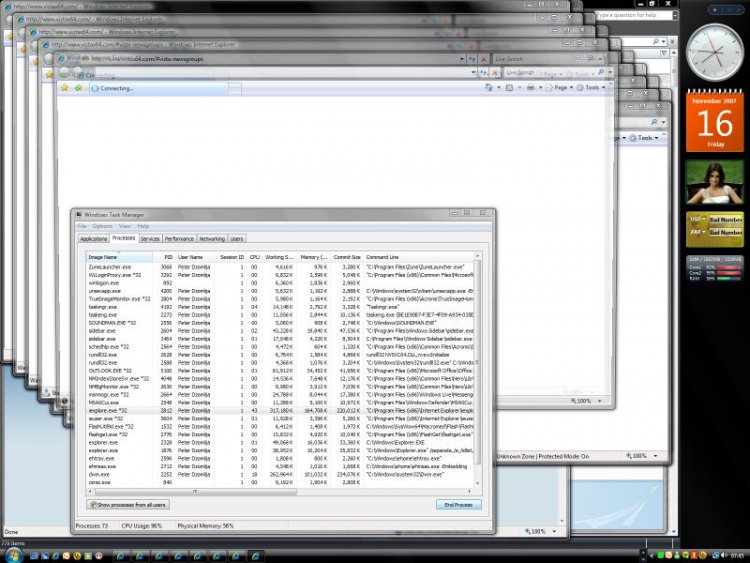750x563 pixels.
Task: Select the taskmgr.exe process row
Action: (x=280, y=307)
